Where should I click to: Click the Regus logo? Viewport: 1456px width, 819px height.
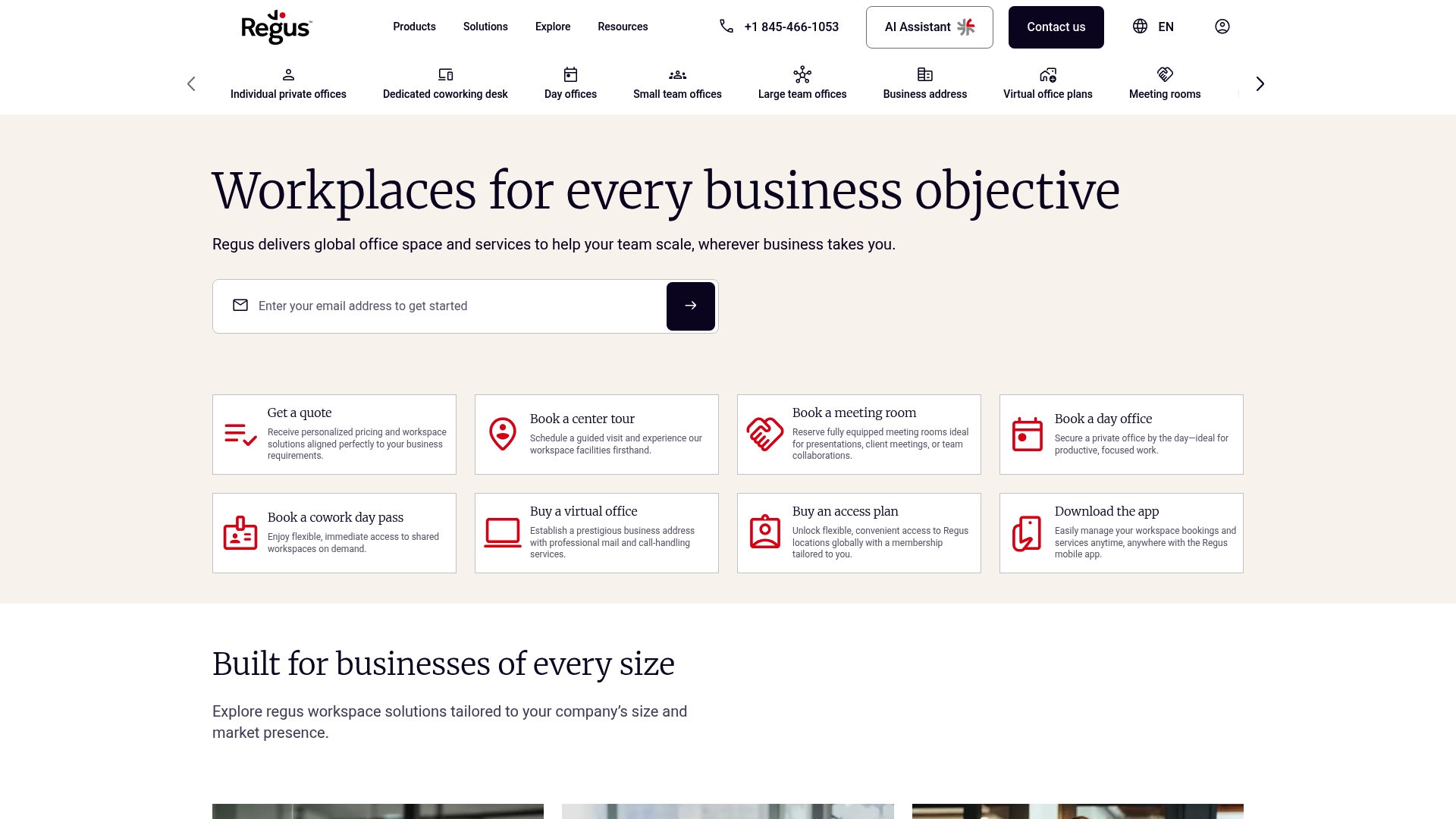(x=276, y=27)
